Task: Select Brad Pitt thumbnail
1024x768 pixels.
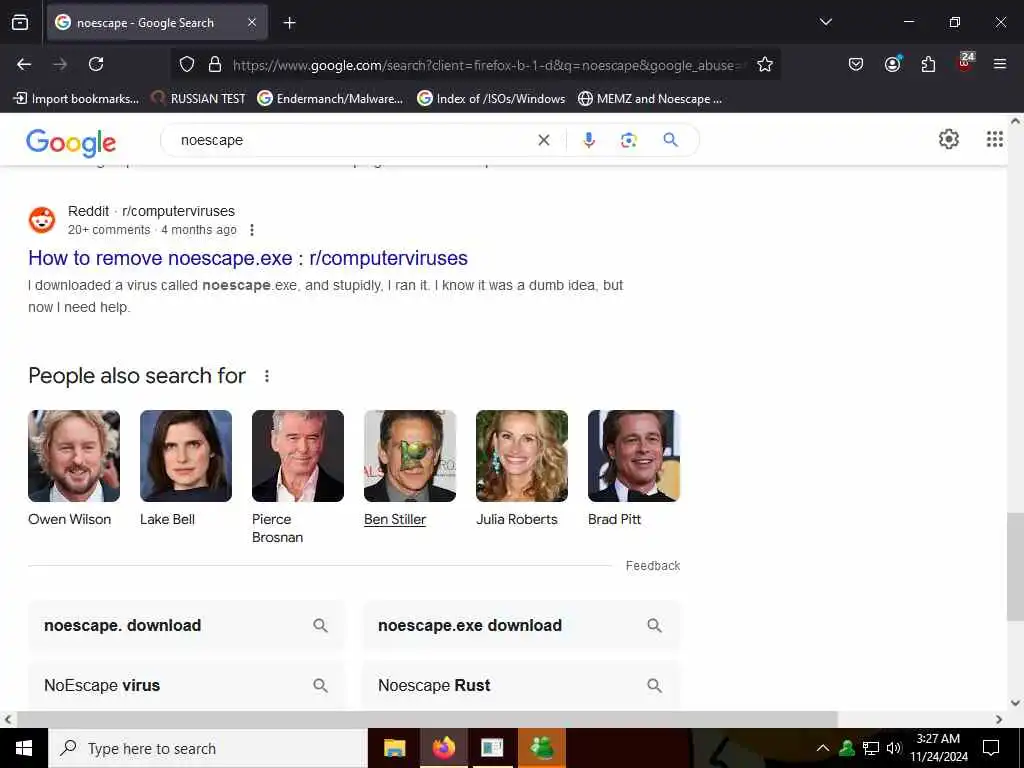Action: 633,456
